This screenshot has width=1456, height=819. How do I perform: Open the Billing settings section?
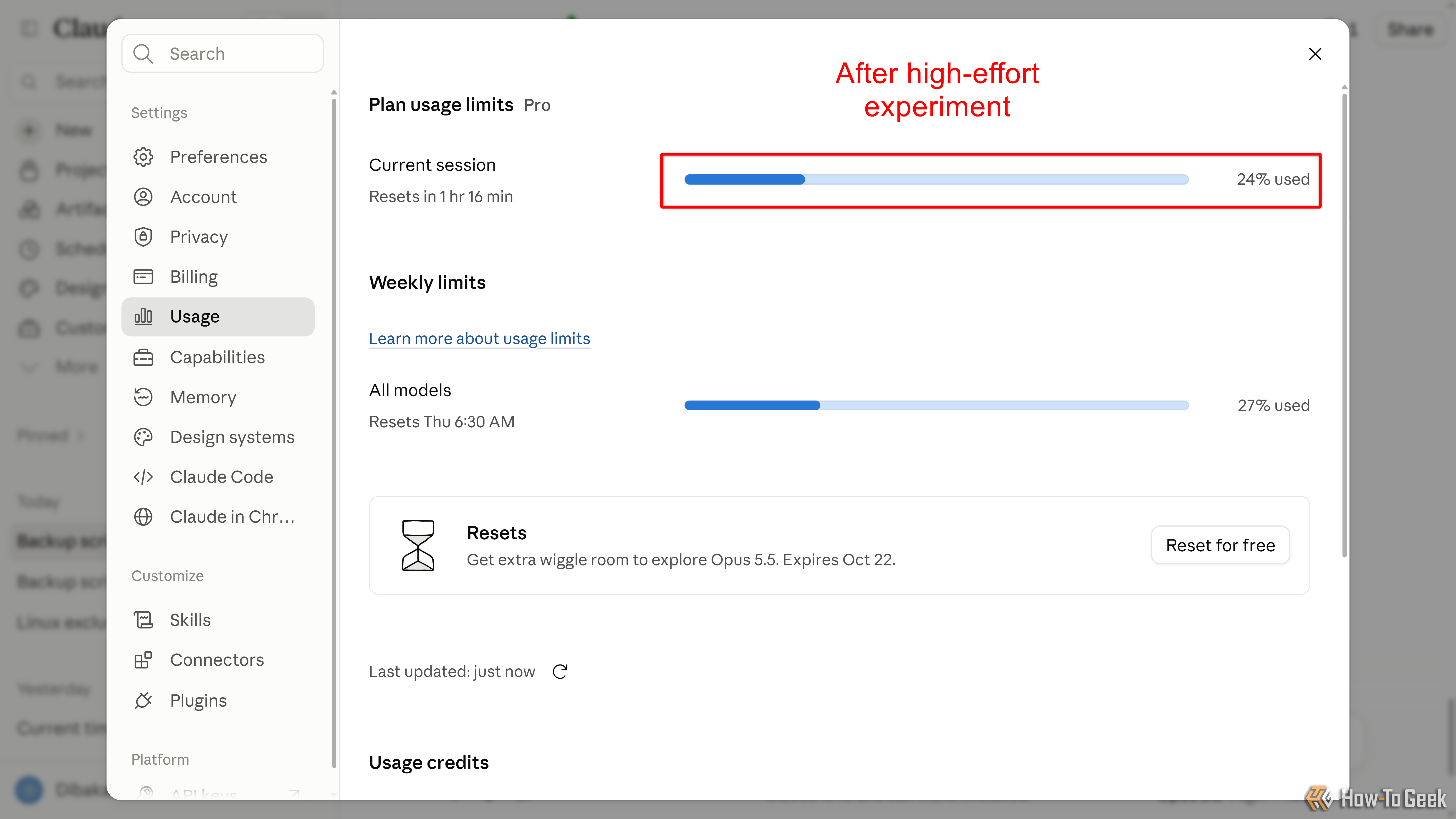pos(218,276)
